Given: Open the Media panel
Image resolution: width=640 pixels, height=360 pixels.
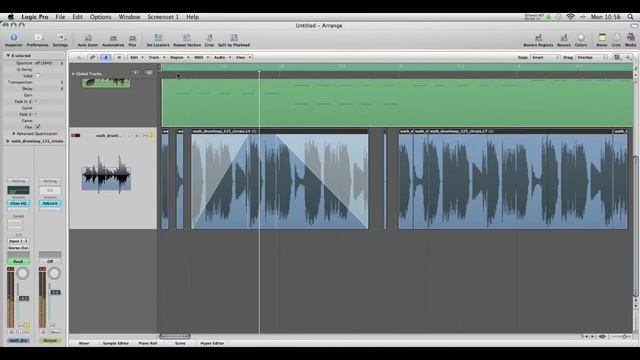Looking at the screenshot, I should (631, 40).
